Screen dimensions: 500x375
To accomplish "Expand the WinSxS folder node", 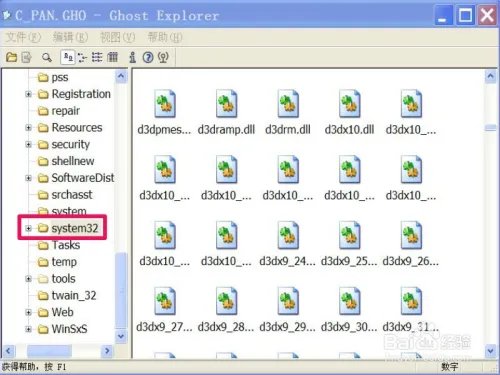I will [28, 329].
